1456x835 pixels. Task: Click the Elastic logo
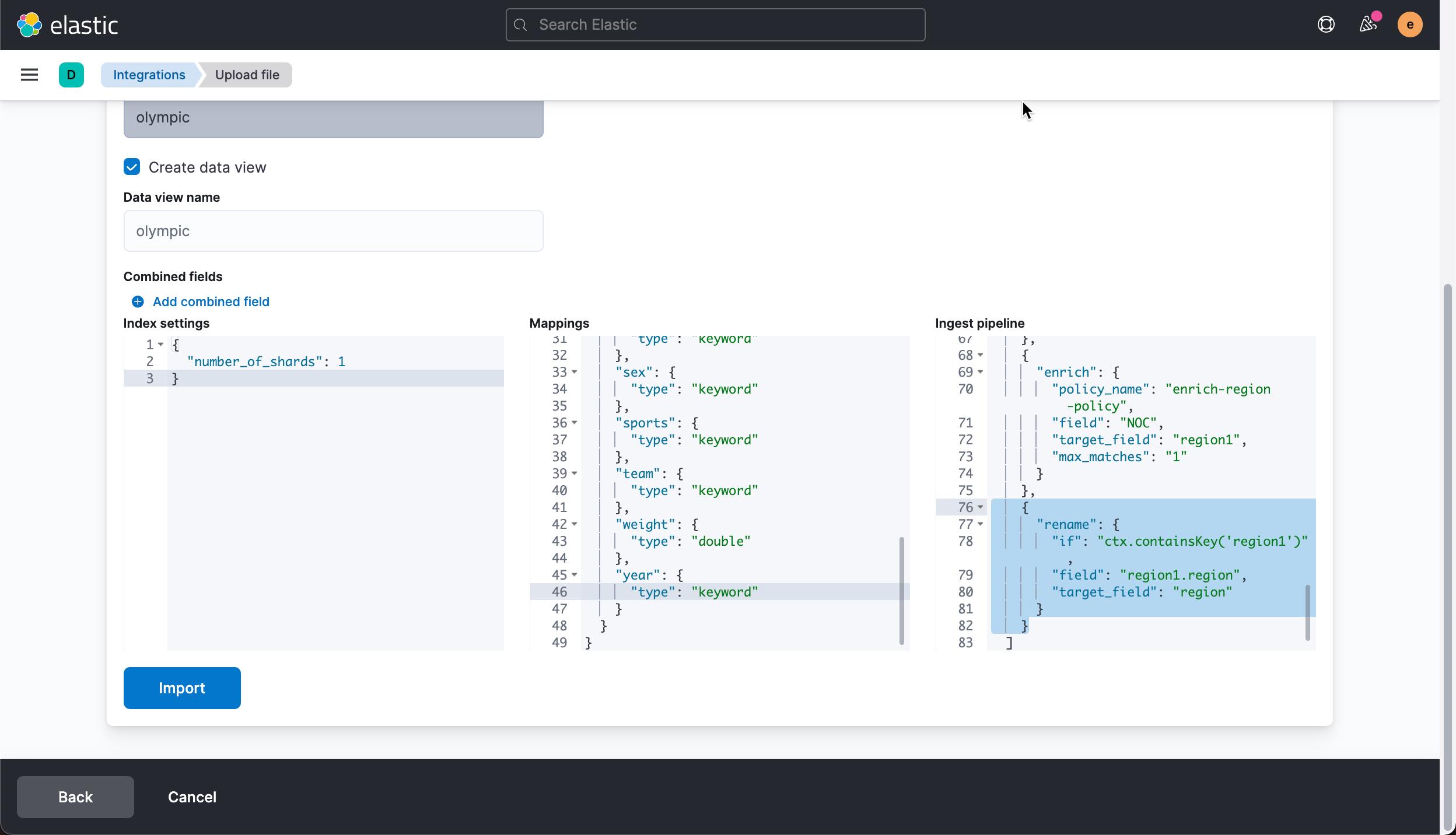pos(67,25)
